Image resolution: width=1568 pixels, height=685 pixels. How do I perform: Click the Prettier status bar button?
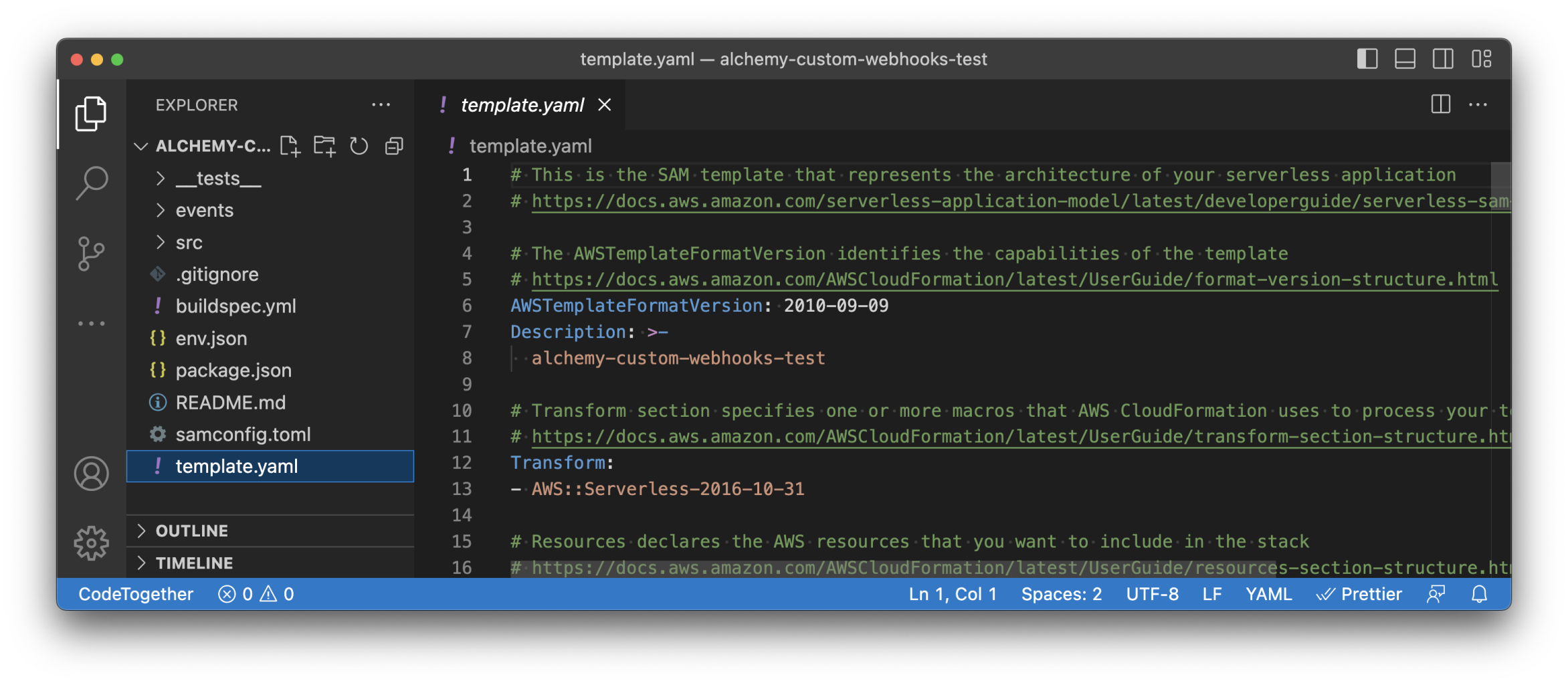click(1359, 594)
